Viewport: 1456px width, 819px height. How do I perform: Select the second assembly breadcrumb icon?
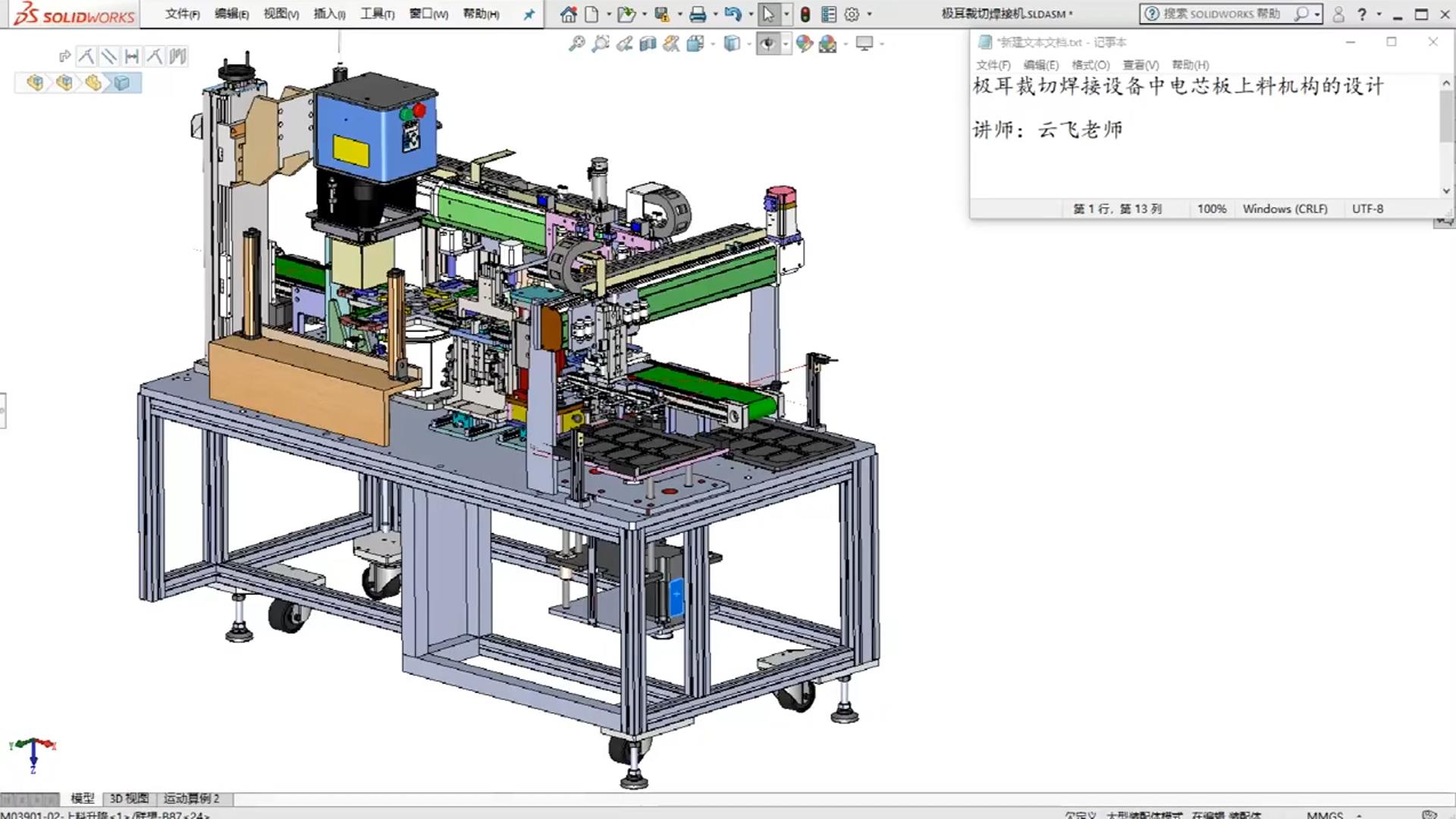(64, 82)
